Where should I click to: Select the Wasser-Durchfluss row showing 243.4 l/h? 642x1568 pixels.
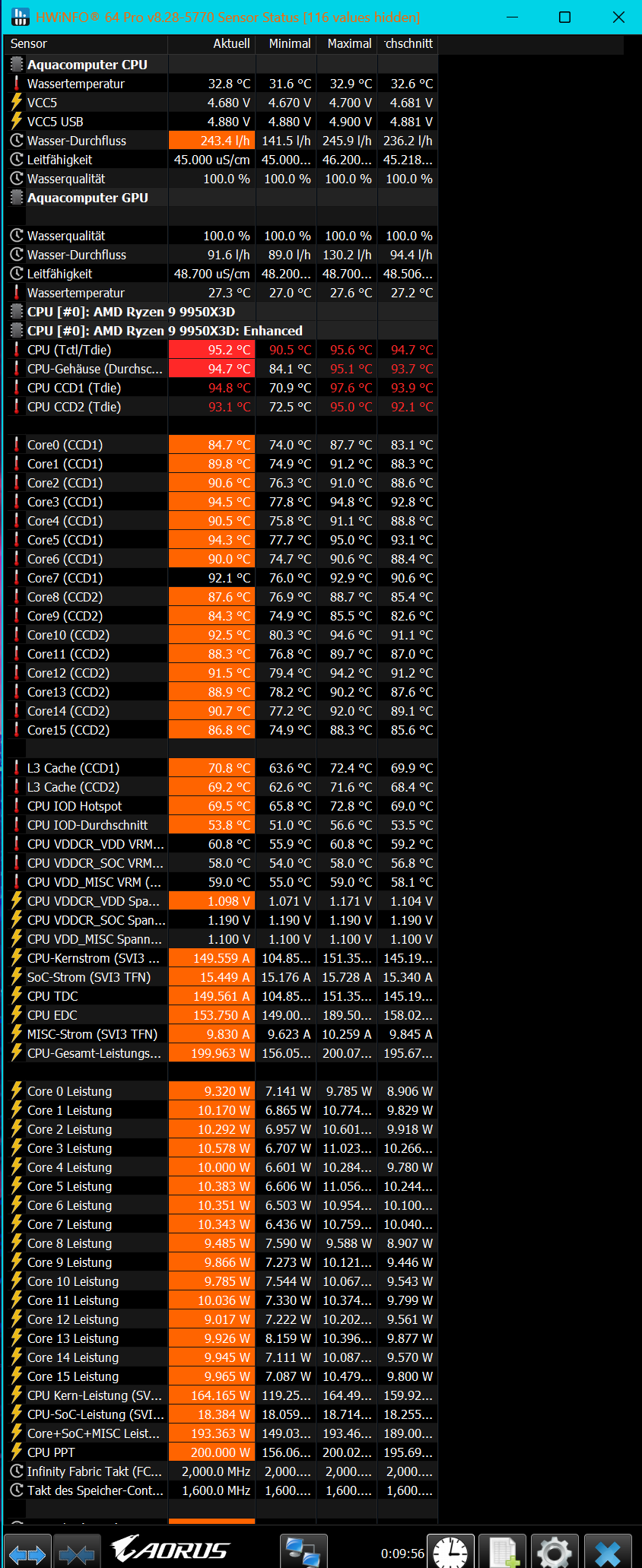(221, 141)
